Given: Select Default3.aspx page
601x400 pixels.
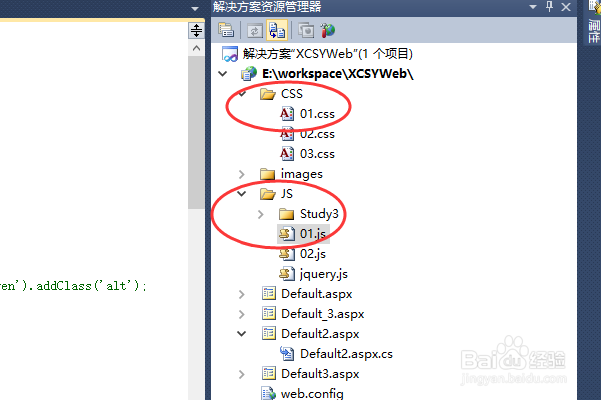Looking at the screenshot, I should click(320, 374).
